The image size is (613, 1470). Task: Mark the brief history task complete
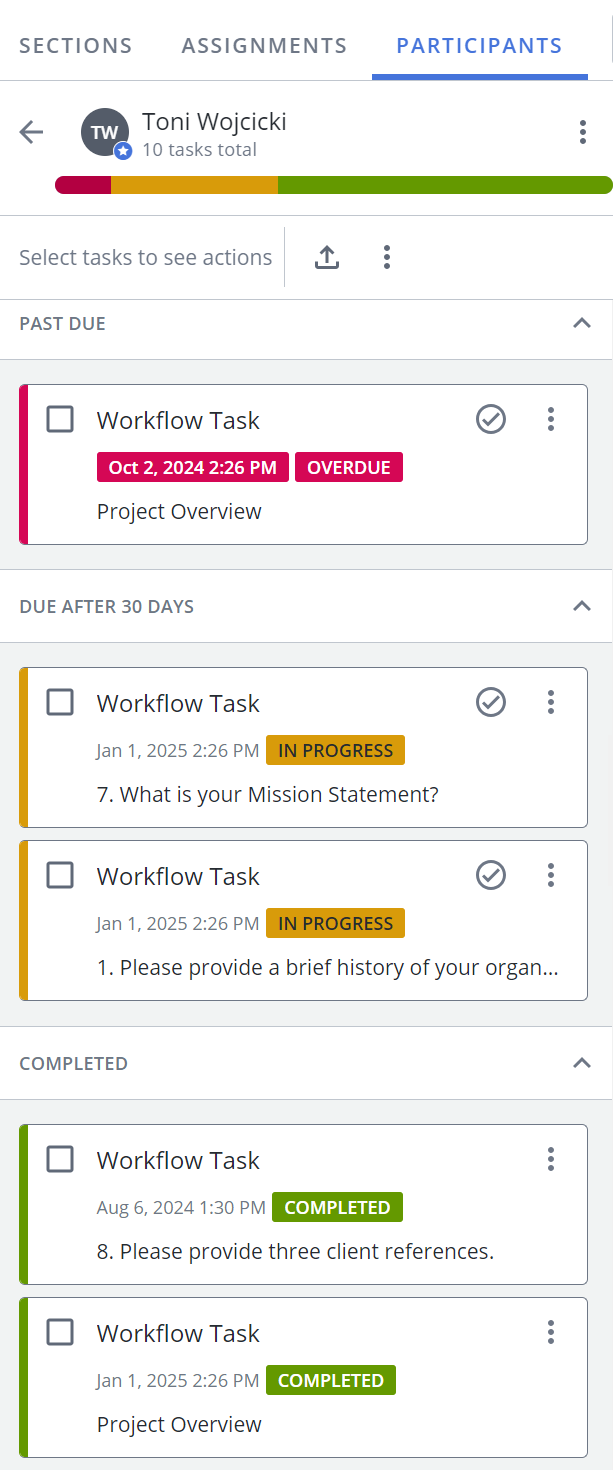(x=491, y=875)
